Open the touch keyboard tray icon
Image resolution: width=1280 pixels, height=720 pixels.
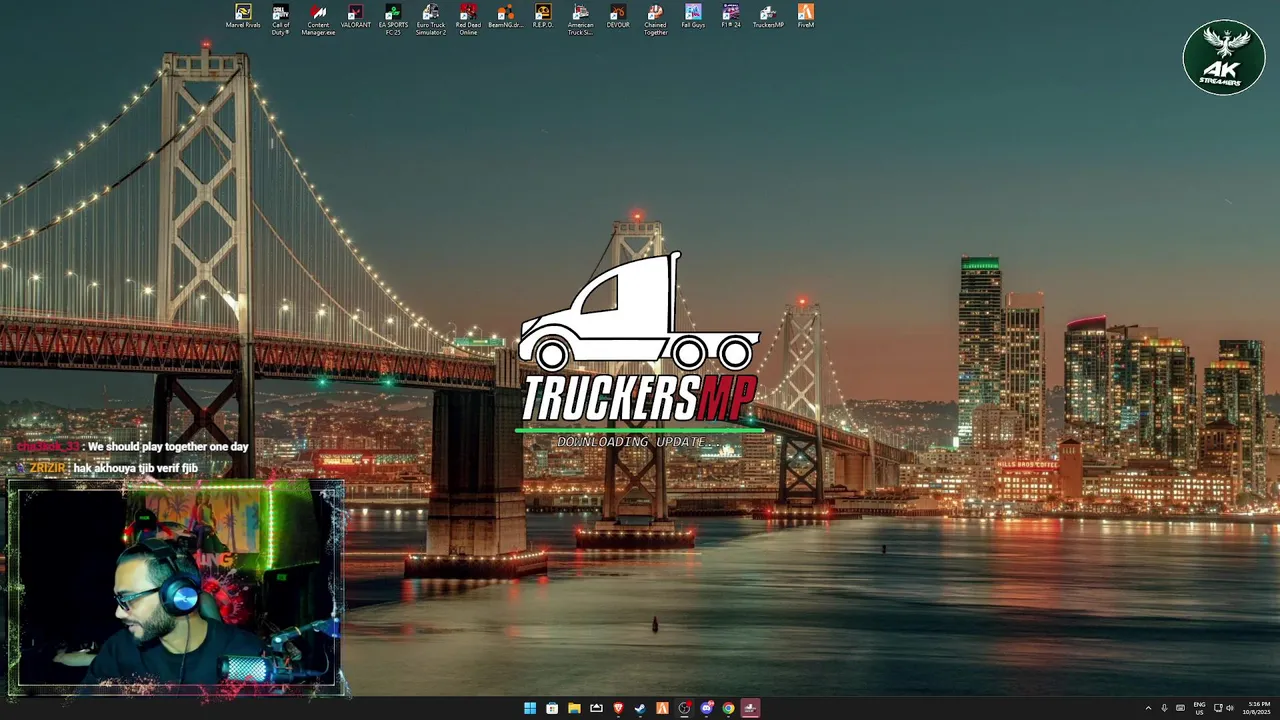click(x=1180, y=708)
